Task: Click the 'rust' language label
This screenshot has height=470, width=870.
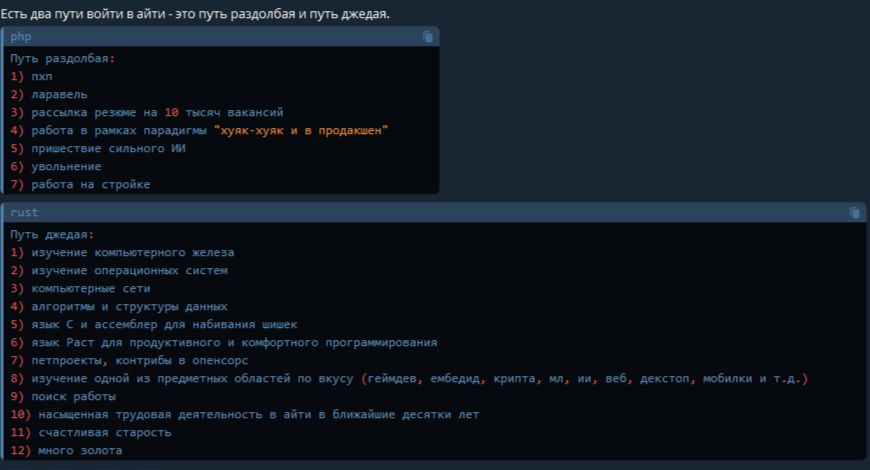Action: pos(24,213)
